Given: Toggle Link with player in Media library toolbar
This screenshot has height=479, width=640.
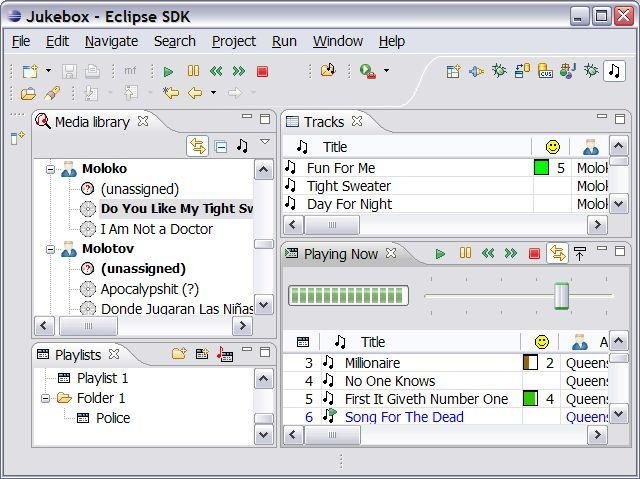Looking at the screenshot, I should tap(198, 146).
